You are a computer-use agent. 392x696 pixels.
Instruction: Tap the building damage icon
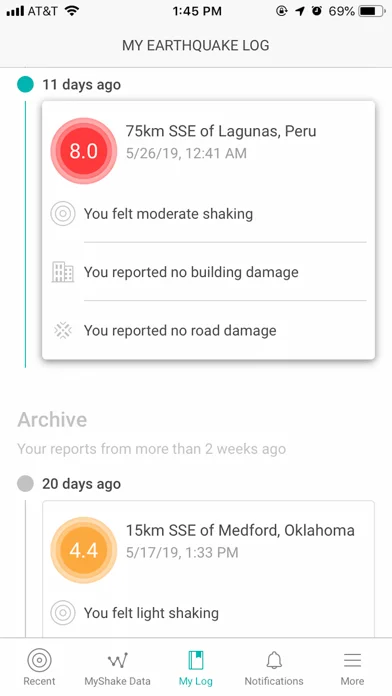point(63,272)
